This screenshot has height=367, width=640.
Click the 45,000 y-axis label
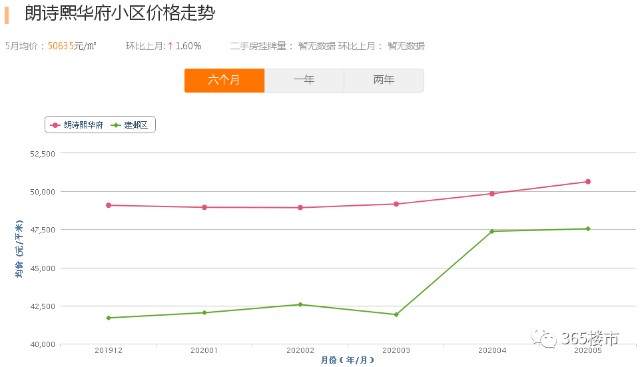(x=42, y=269)
